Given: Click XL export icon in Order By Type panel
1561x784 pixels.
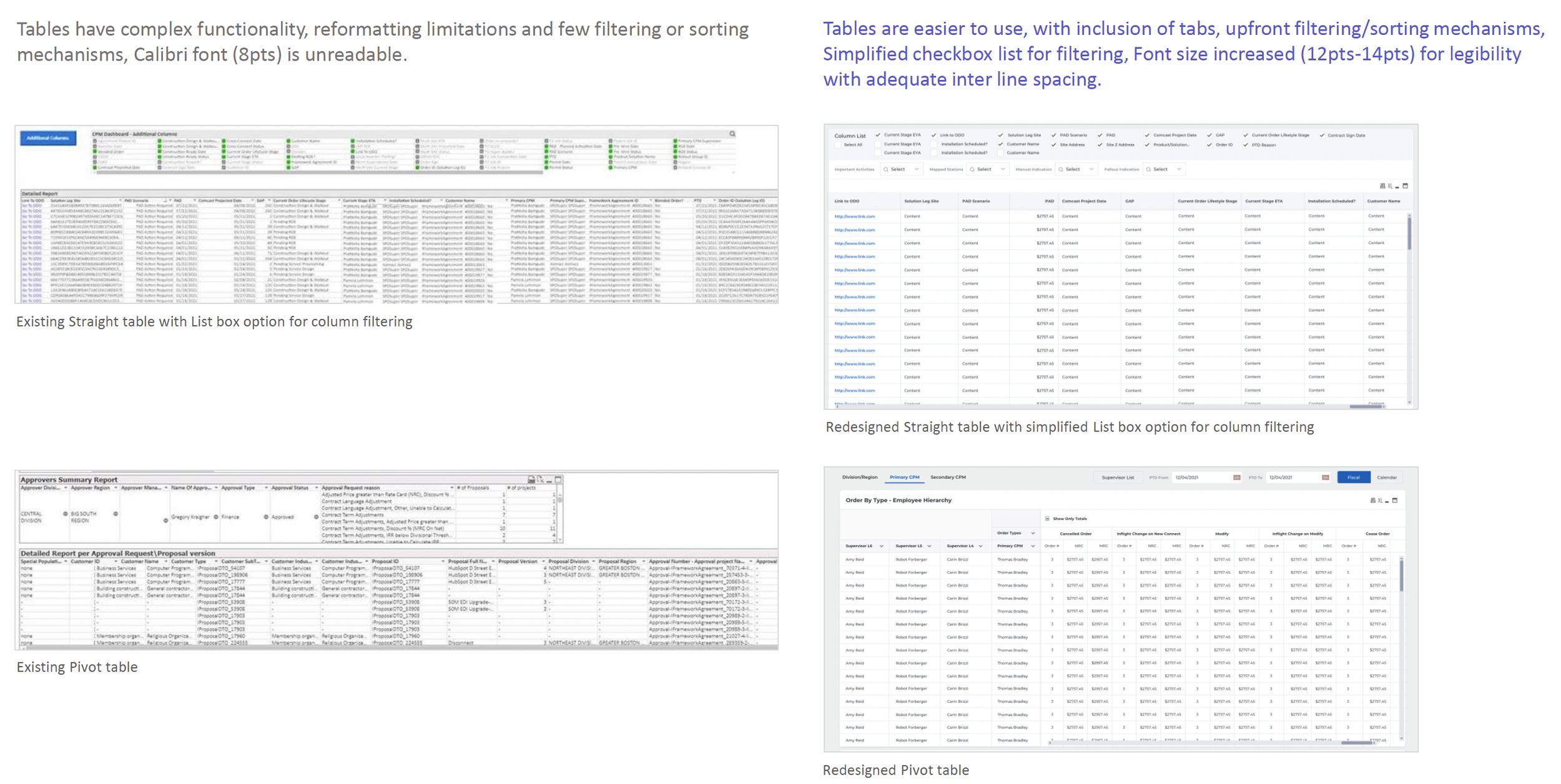Looking at the screenshot, I should coord(1380,501).
